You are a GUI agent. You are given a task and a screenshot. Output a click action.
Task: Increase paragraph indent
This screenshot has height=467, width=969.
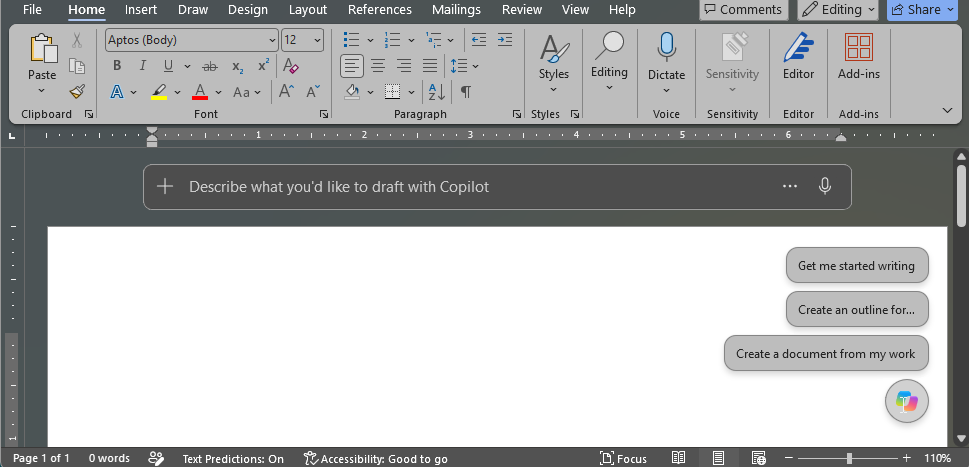pos(505,40)
